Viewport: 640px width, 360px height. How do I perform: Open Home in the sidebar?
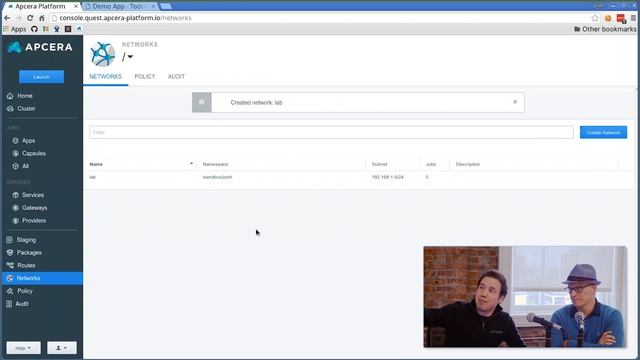coord(25,96)
